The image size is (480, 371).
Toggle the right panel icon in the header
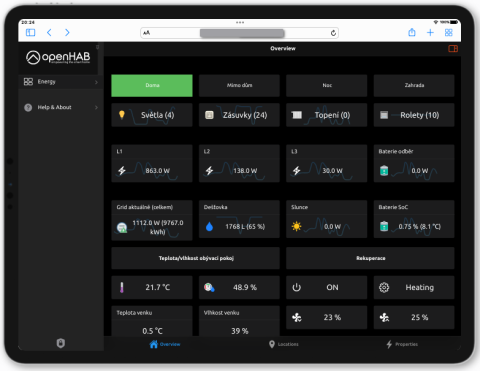point(453,49)
